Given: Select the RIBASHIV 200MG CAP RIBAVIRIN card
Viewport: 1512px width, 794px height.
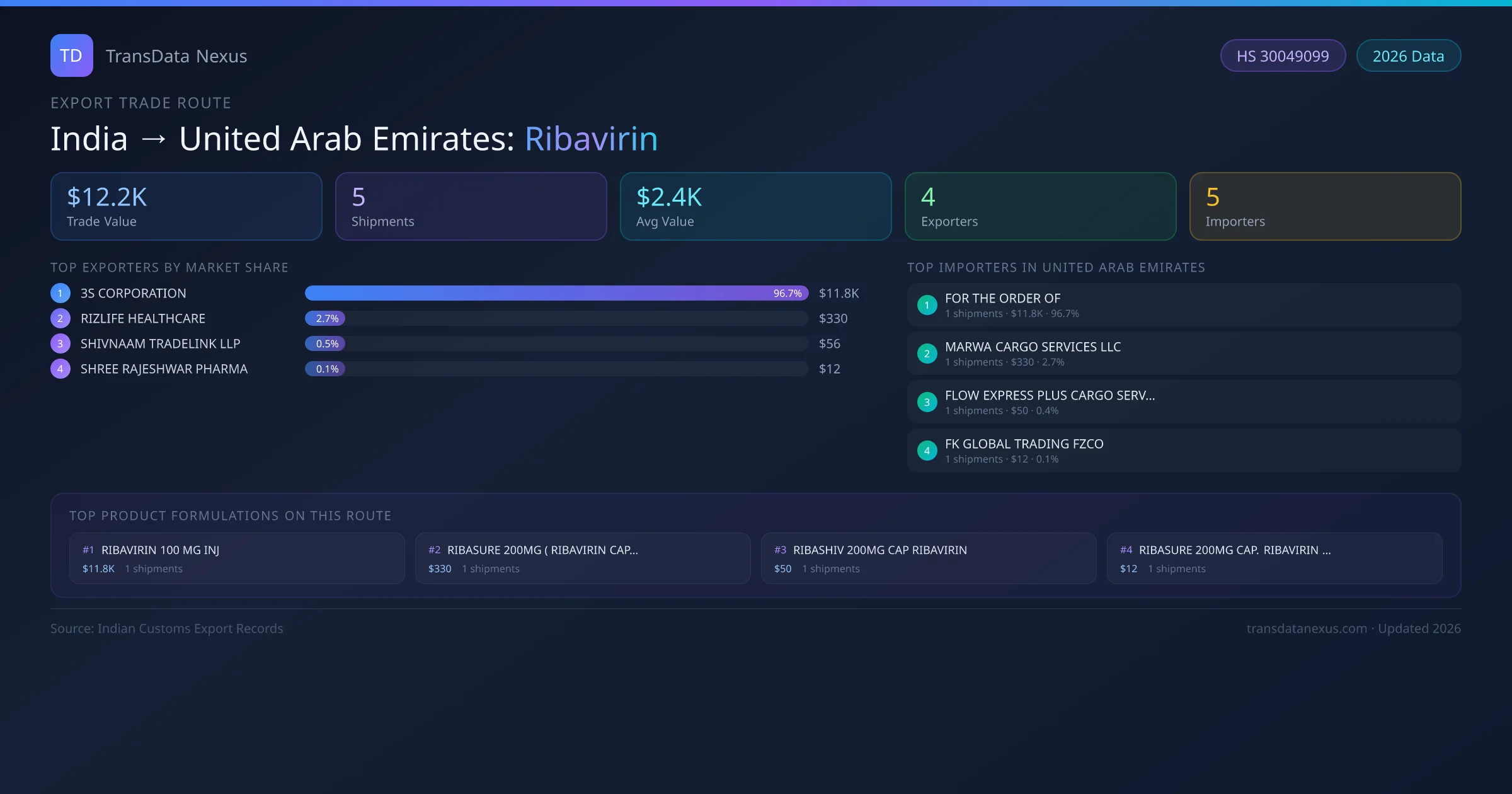Looking at the screenshot, I should tap(929, 558).
